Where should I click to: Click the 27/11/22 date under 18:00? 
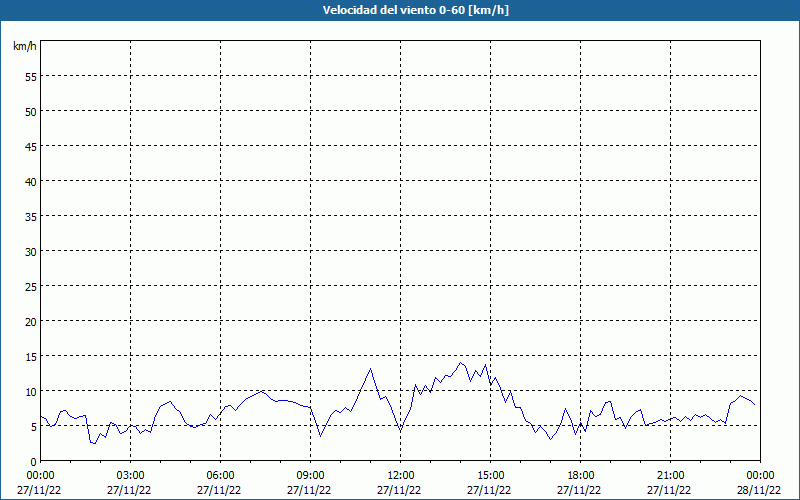pyautogui.click(x=579, y=490)
